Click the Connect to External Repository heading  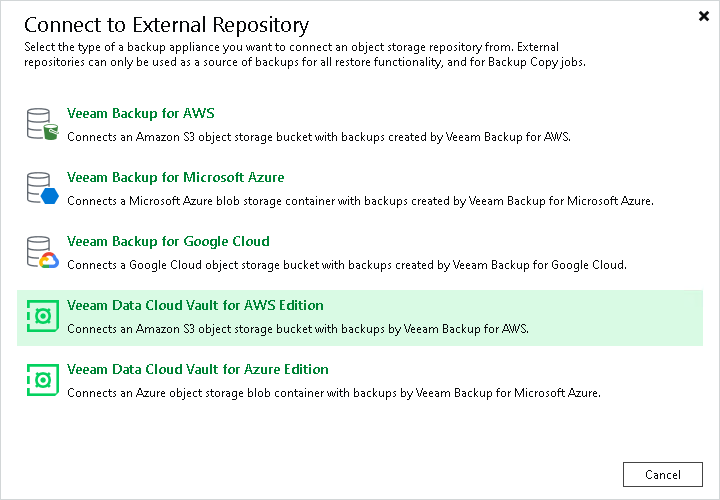[x=166, y=25]
